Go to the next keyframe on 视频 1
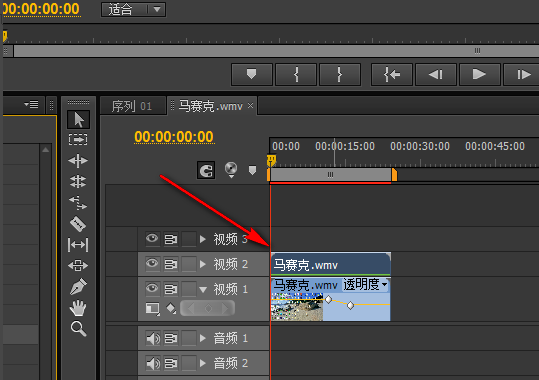Screen dimensions: 539x380 (x=225, y=308)
